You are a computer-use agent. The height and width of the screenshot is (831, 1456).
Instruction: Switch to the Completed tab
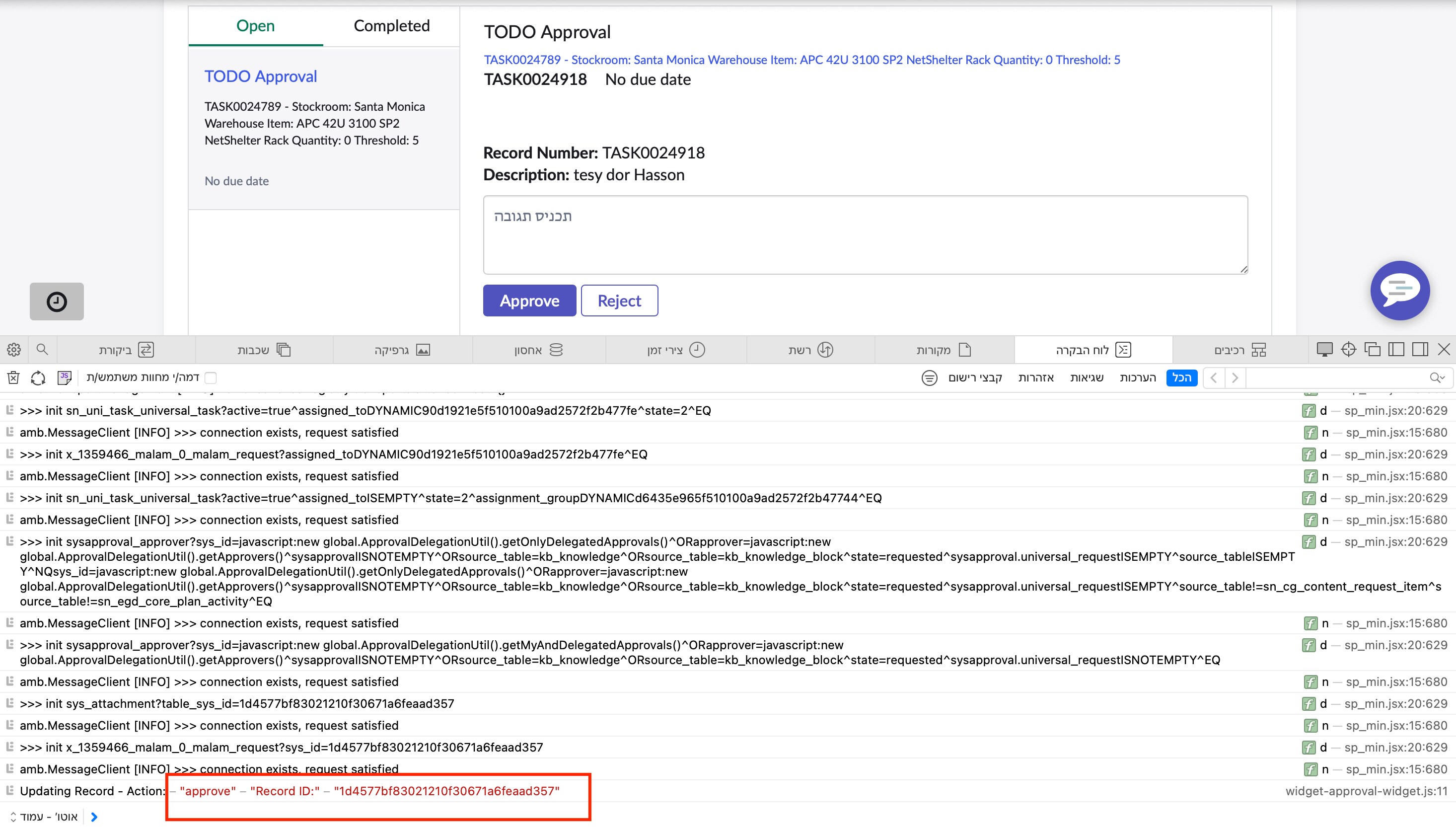391,26
